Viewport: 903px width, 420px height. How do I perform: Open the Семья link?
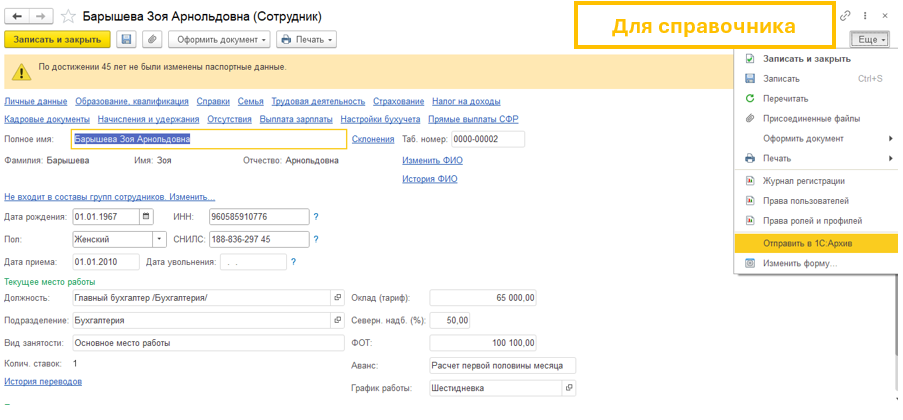coord(251,101)
